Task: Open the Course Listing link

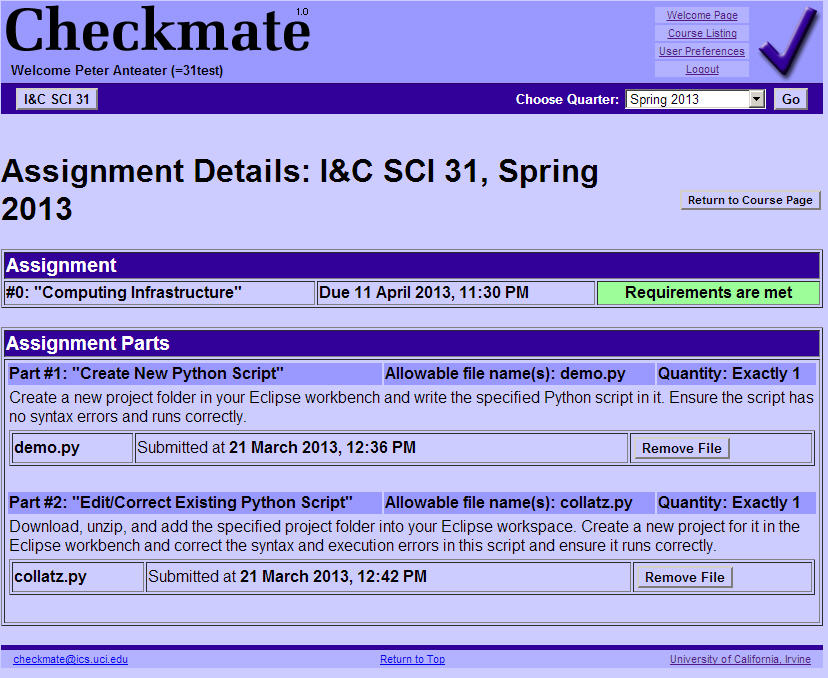Action: tap(702, 33)
